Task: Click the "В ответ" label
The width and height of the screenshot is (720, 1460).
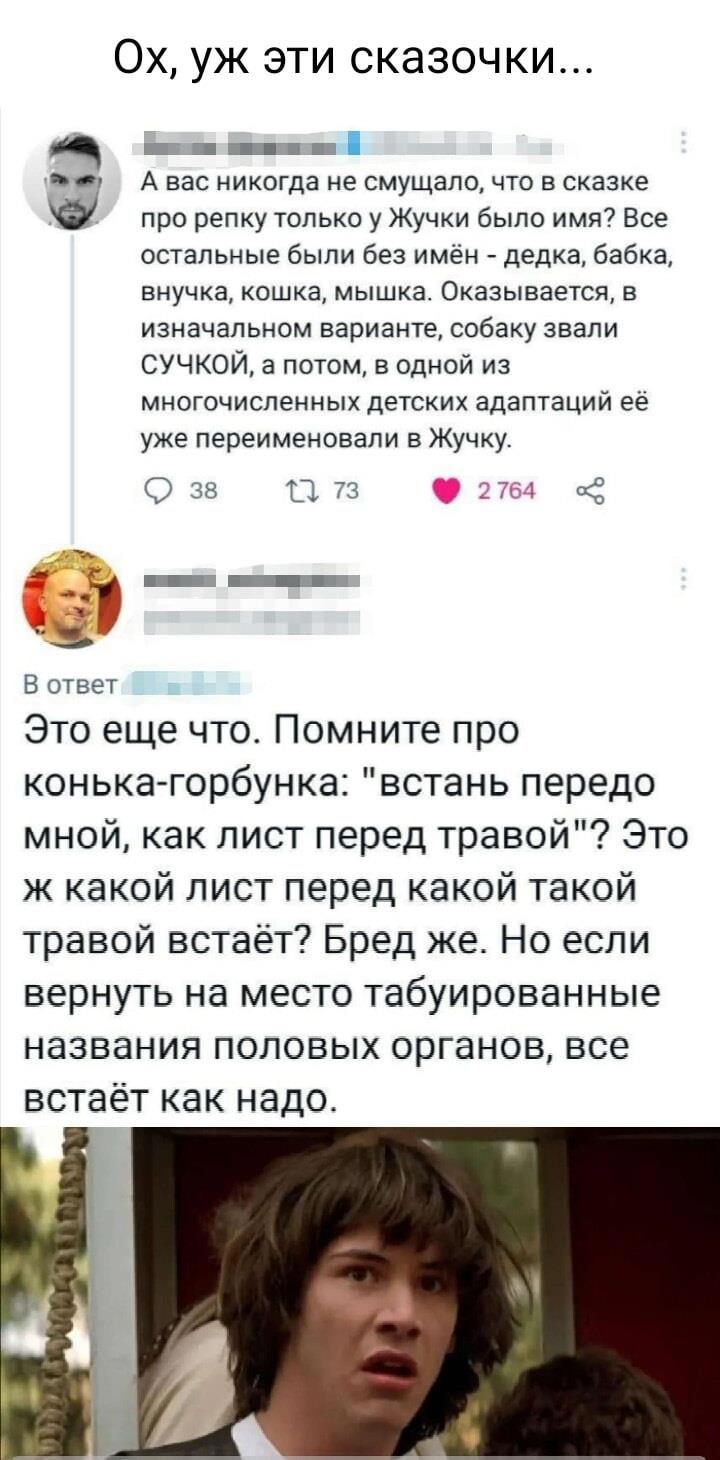Action: click(70, 685)
